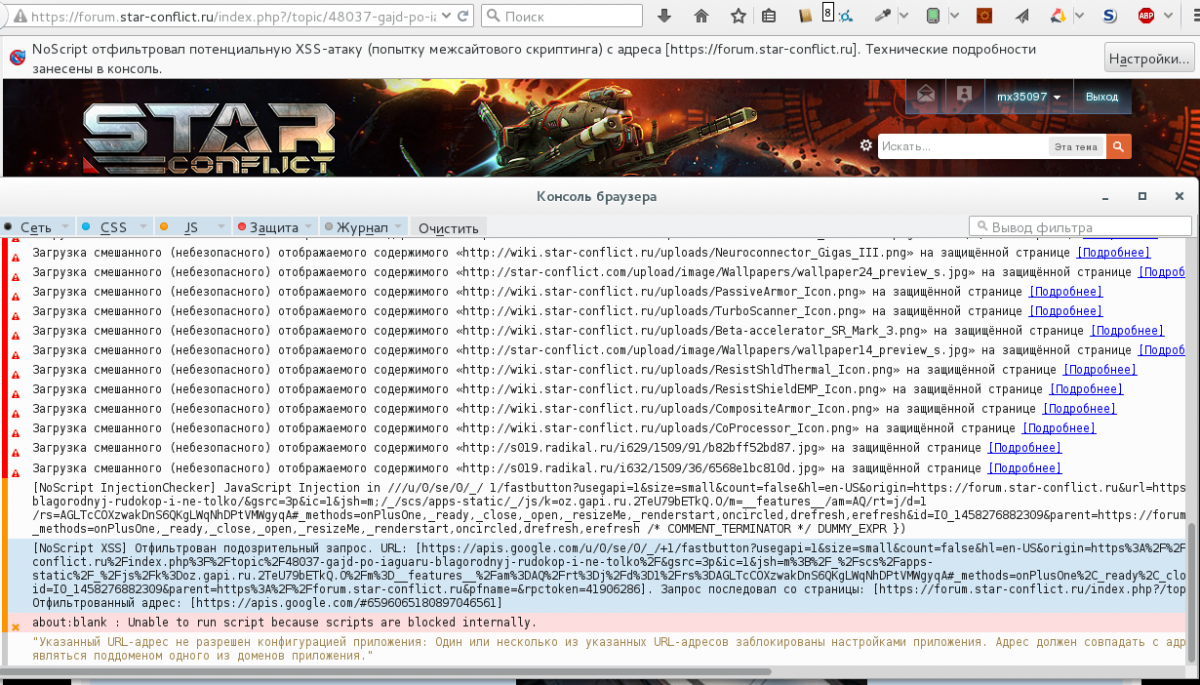Open Подробнее link for Beta-accelerator_SR_Mark_3.png row

click(1127, 331)
